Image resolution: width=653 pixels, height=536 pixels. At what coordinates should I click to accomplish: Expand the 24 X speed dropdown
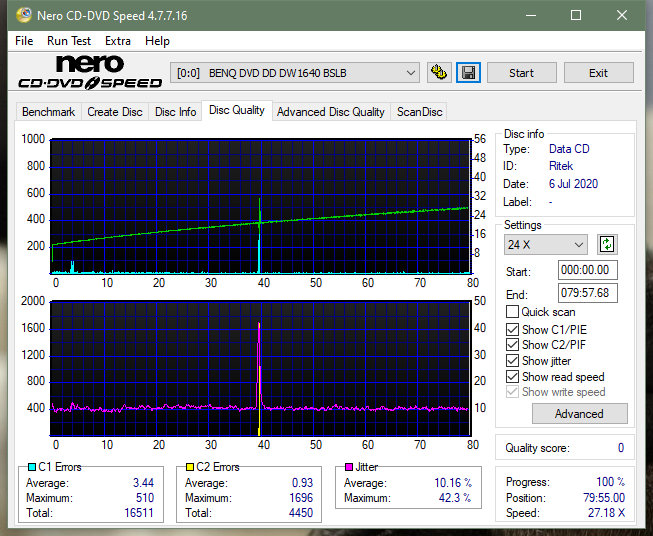(x=546, y=244)
